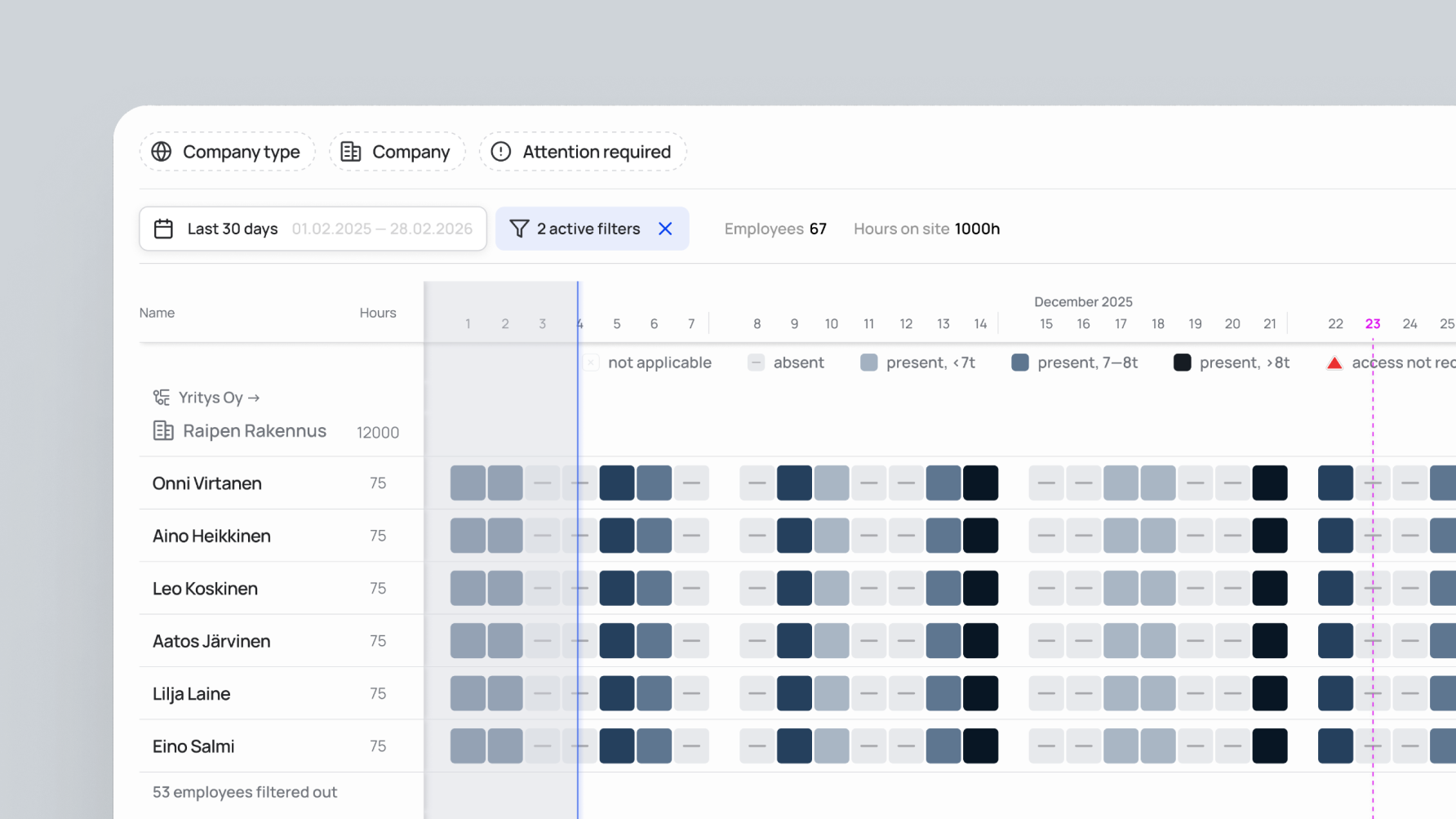Click the highlighted day 23 marker
Image resolution: width=1456 pixels, height=819 pixels.
1373,324
